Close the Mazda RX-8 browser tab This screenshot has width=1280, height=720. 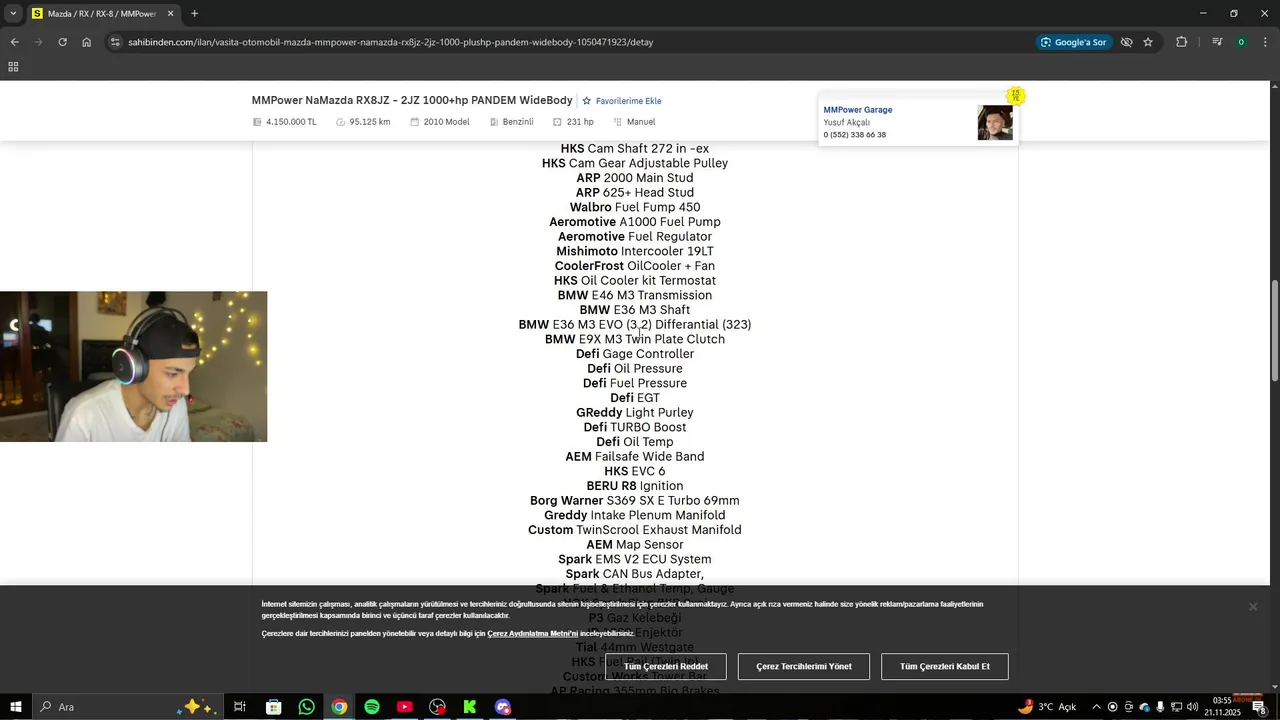(x=170, y=14)
